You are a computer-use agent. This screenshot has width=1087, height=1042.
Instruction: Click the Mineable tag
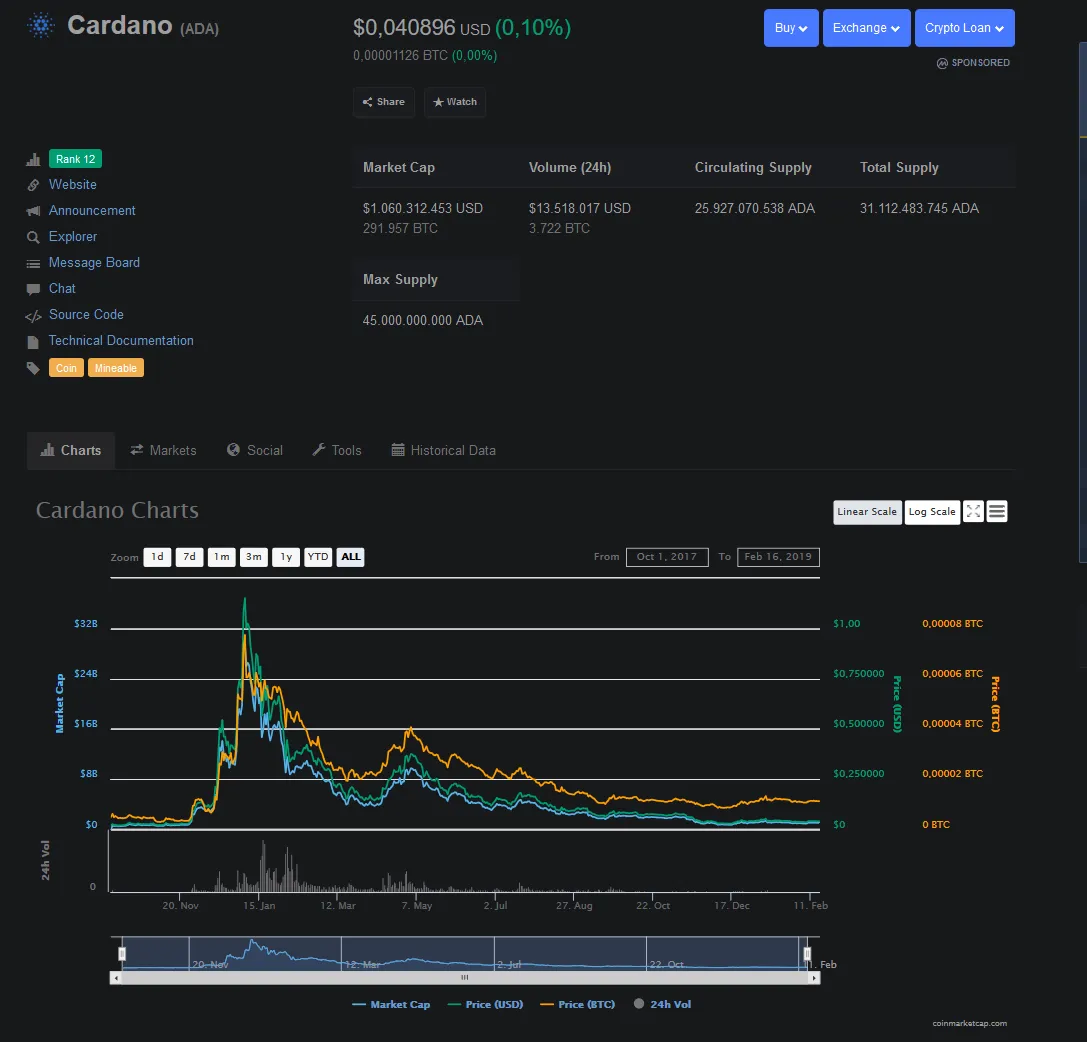(x=116, y=368)
